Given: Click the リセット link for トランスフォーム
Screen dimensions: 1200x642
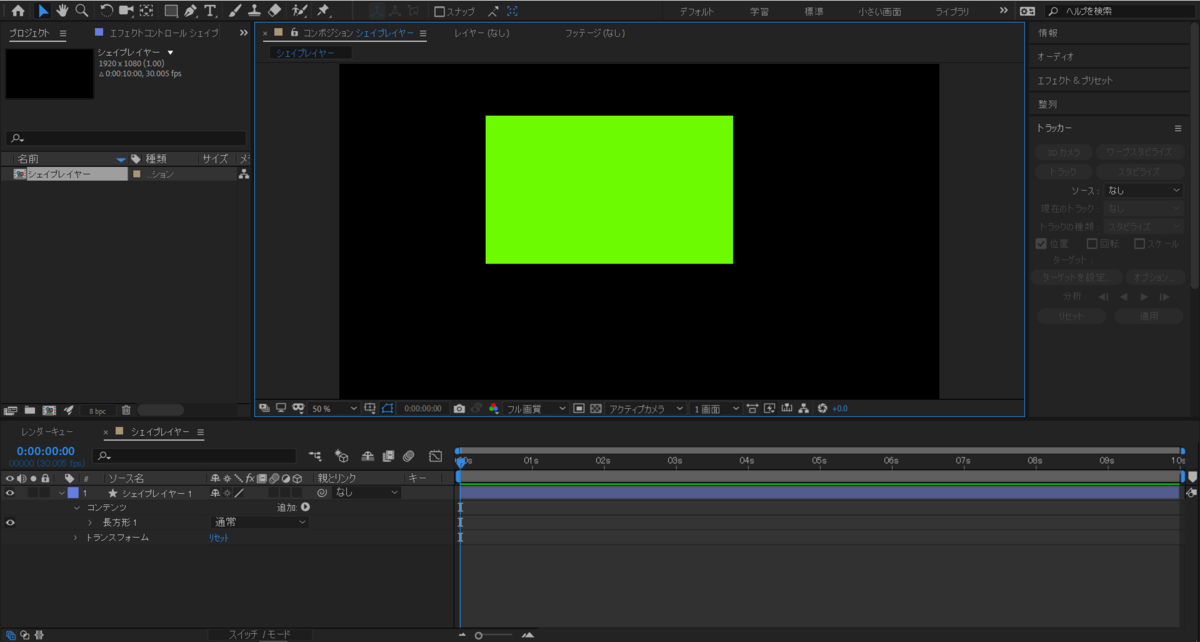Looking at the screenshot, I should 219,537.
